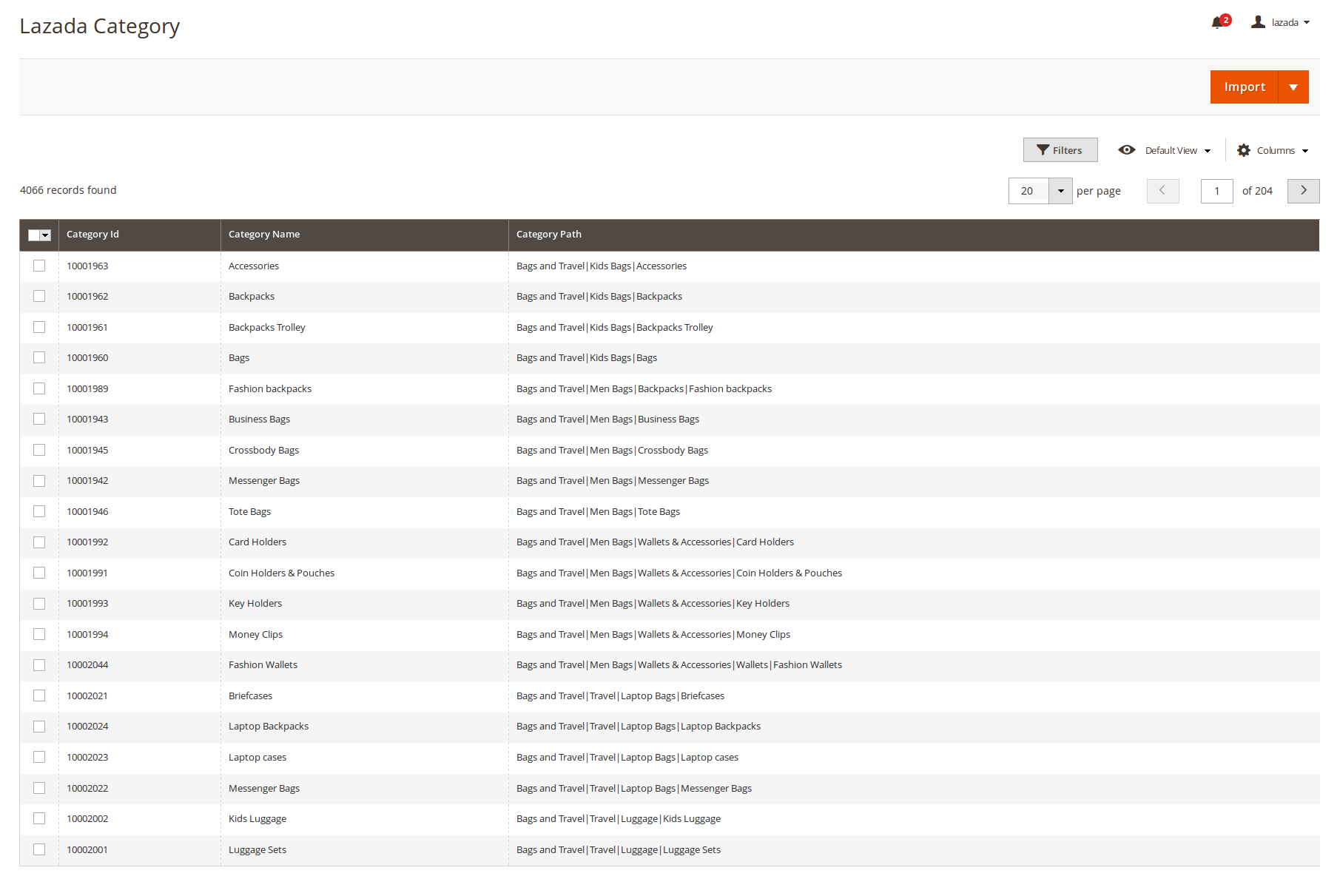
Task: Sort by Category Id column header
Action: click(140, 235)
